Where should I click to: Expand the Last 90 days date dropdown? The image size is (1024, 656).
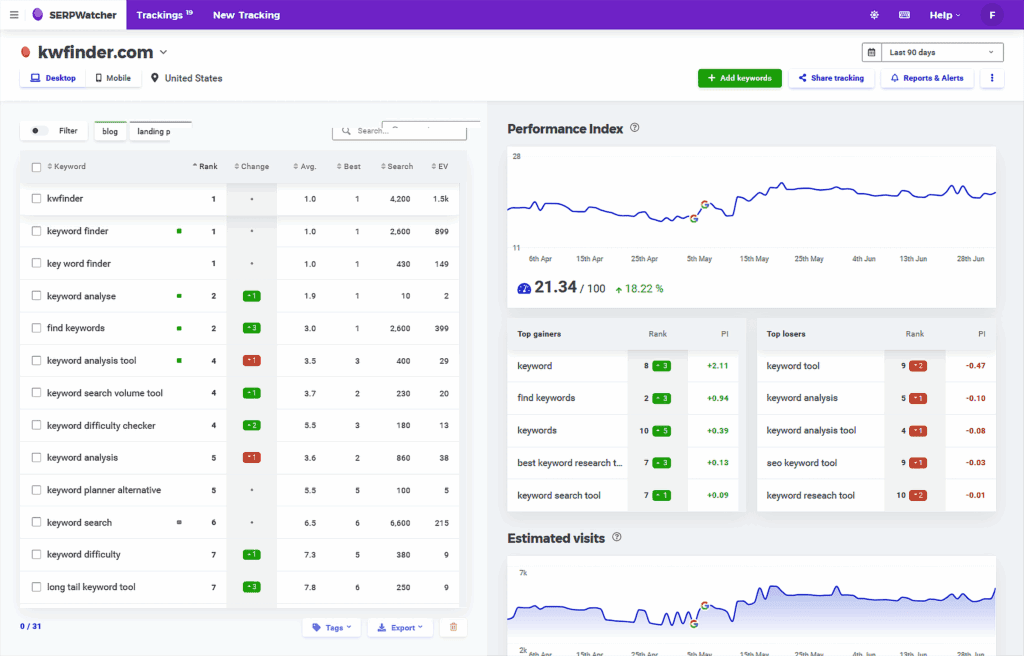pyautogui.click(x=932, y=52)
